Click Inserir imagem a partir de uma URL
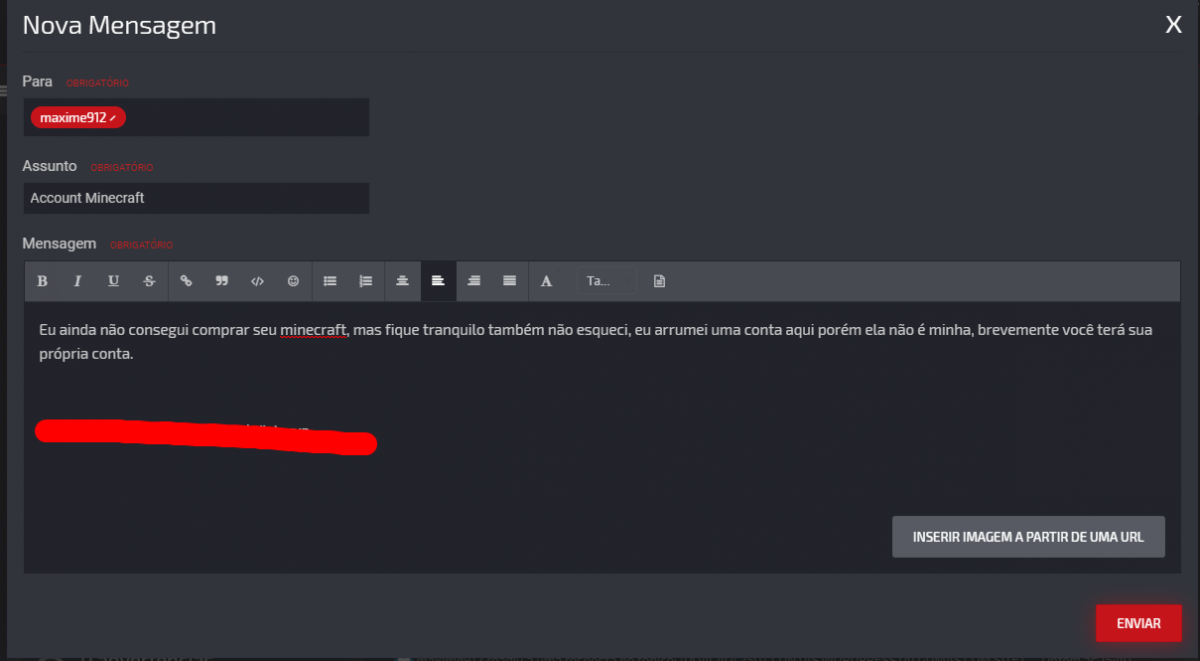The width and height of the screenshot is (1200, 661). coord(1028,537)
